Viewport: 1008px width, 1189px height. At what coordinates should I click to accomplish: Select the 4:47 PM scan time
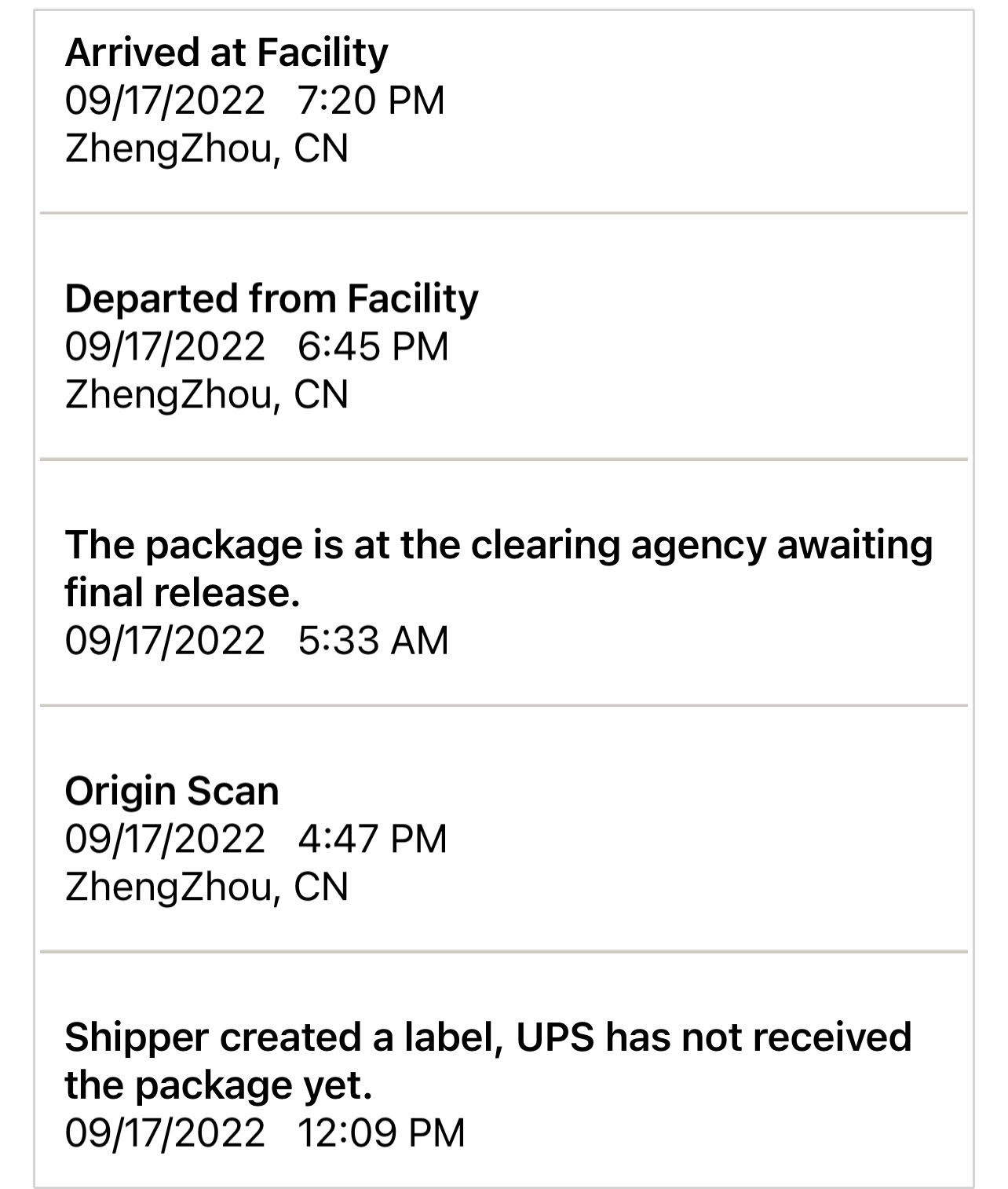coord(372,839)
